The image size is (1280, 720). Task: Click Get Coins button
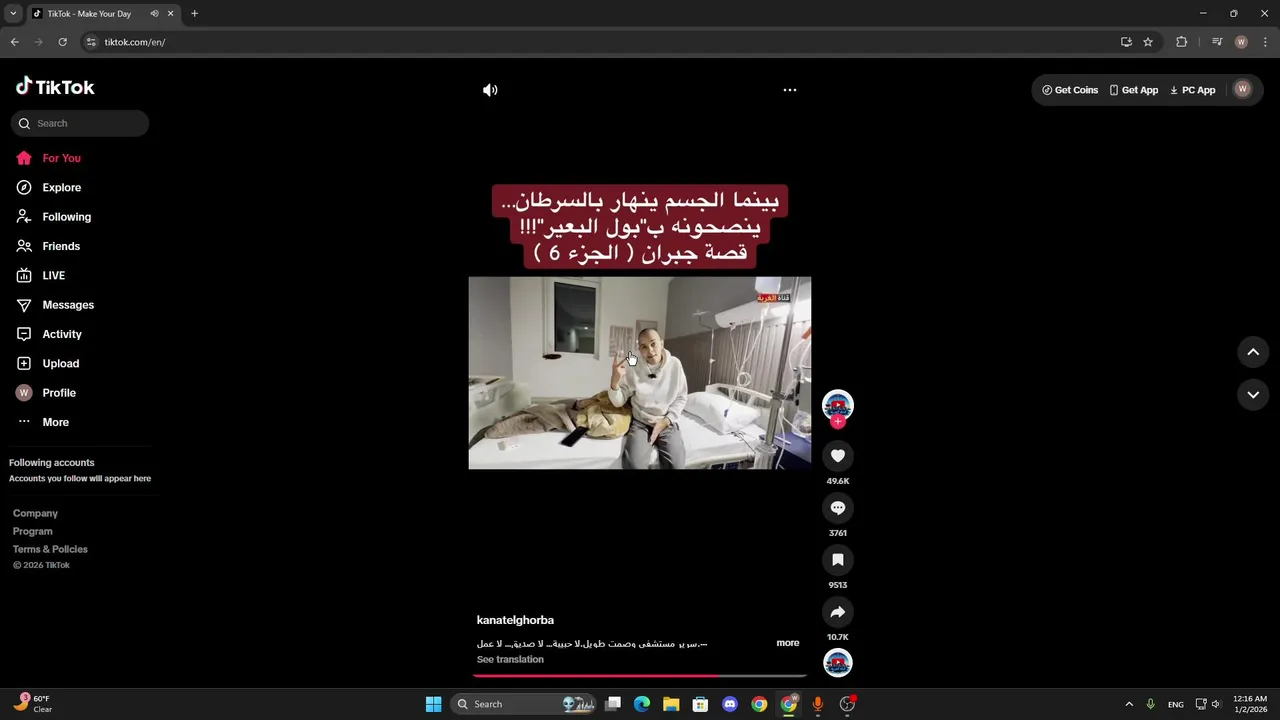point(1070,90)
